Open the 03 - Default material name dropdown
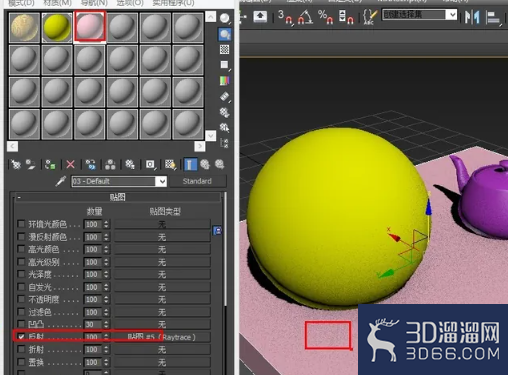 click(x=162, y=181)
